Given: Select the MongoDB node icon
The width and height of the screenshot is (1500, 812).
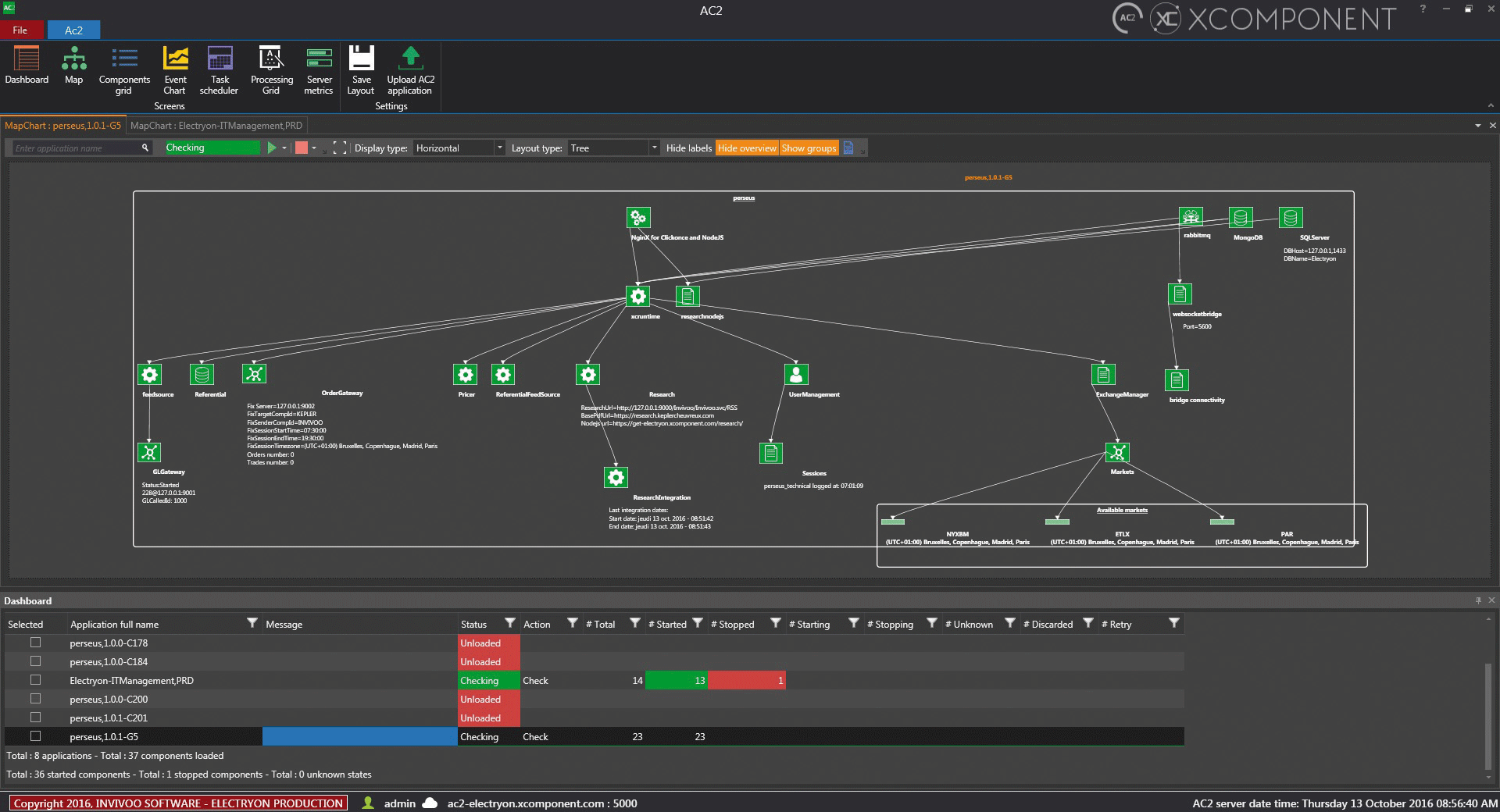Looking at the screenshot, I should (x=1241, y=217).
